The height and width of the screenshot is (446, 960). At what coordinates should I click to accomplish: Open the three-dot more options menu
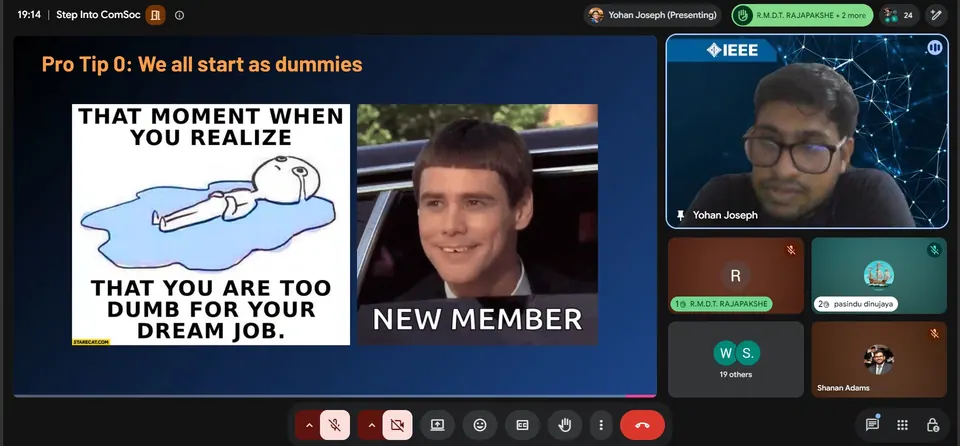tap(601, 425)
